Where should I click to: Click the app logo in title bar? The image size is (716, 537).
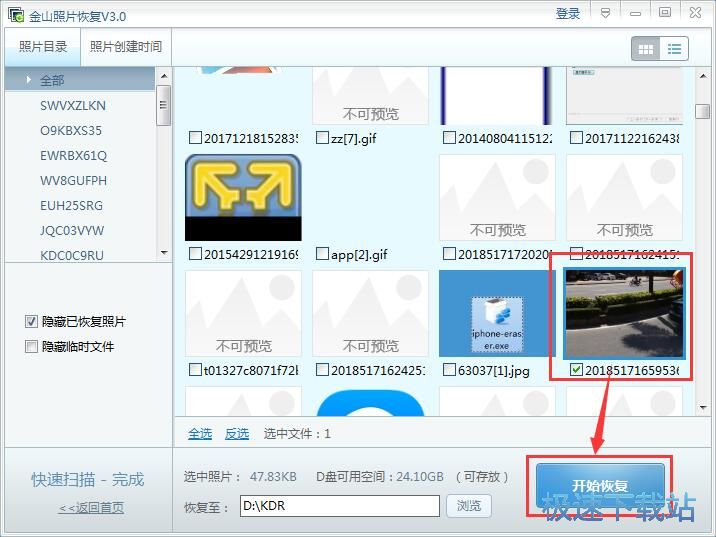tap(15, 15)
